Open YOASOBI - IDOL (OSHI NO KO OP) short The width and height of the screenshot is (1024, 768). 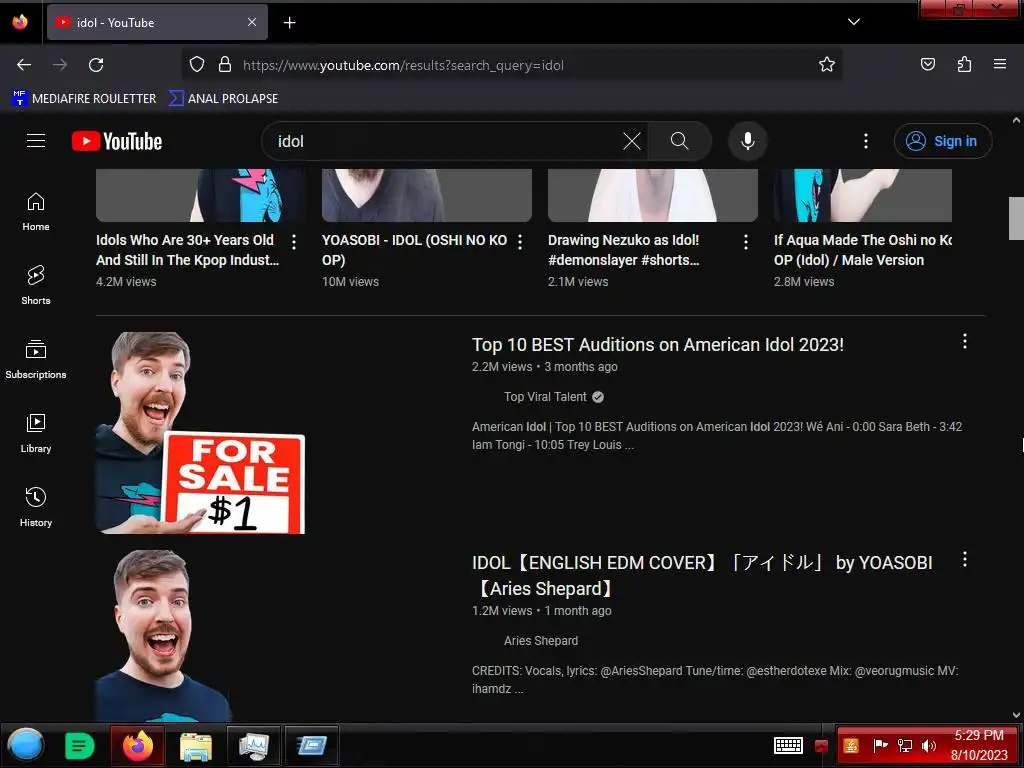coord(415,250)
